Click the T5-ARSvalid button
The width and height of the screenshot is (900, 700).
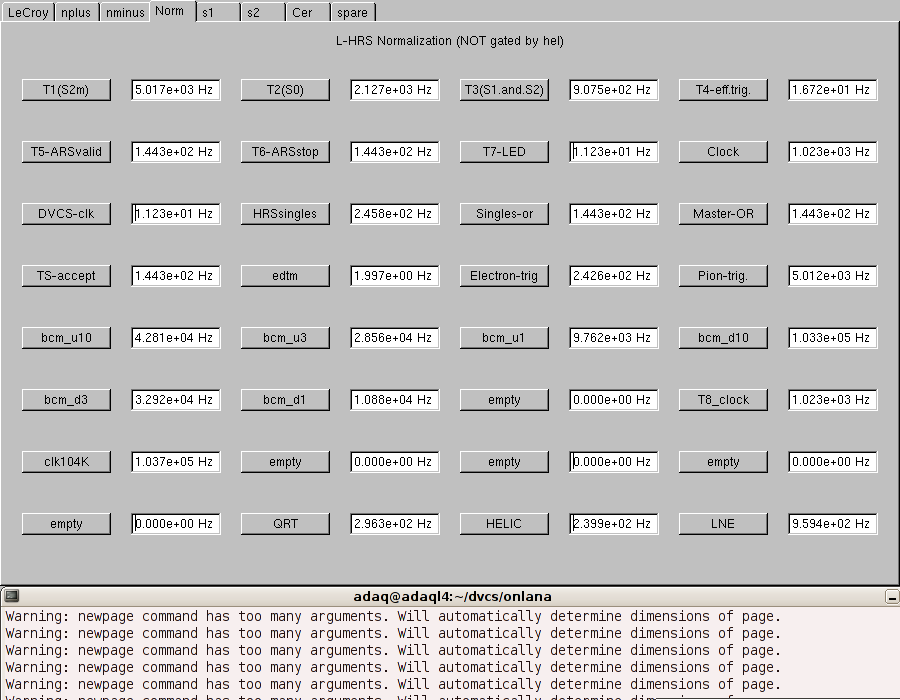[x=66, y=152]
